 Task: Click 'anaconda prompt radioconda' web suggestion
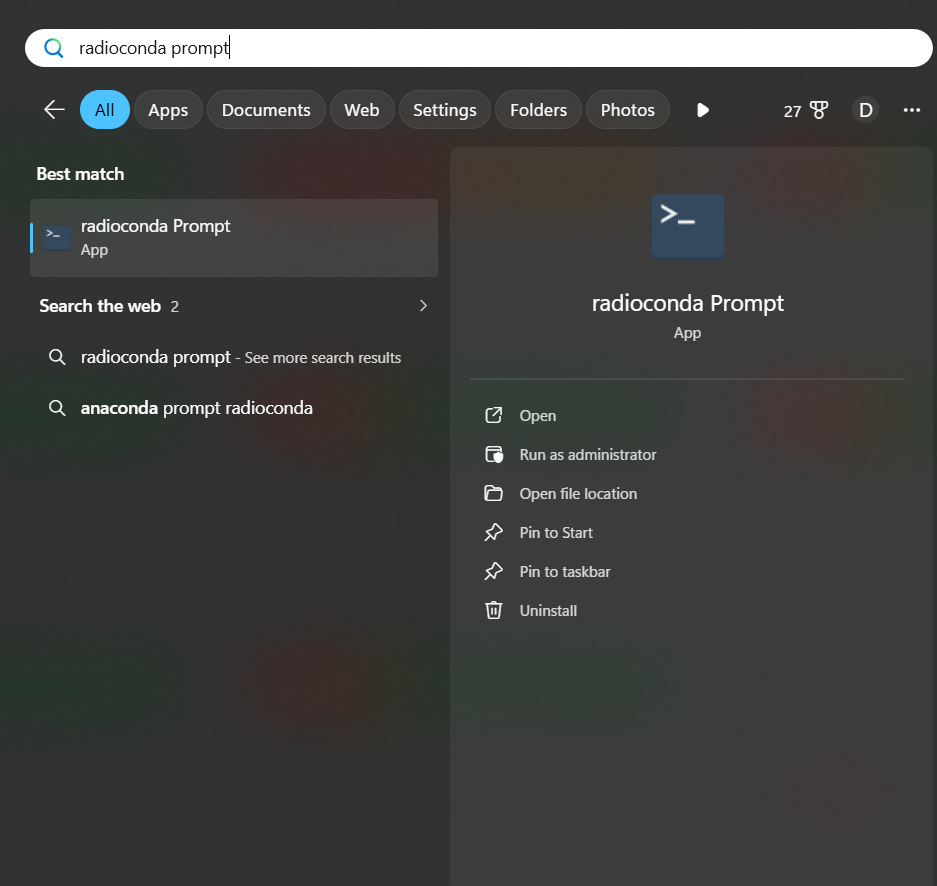click(197, 408)
